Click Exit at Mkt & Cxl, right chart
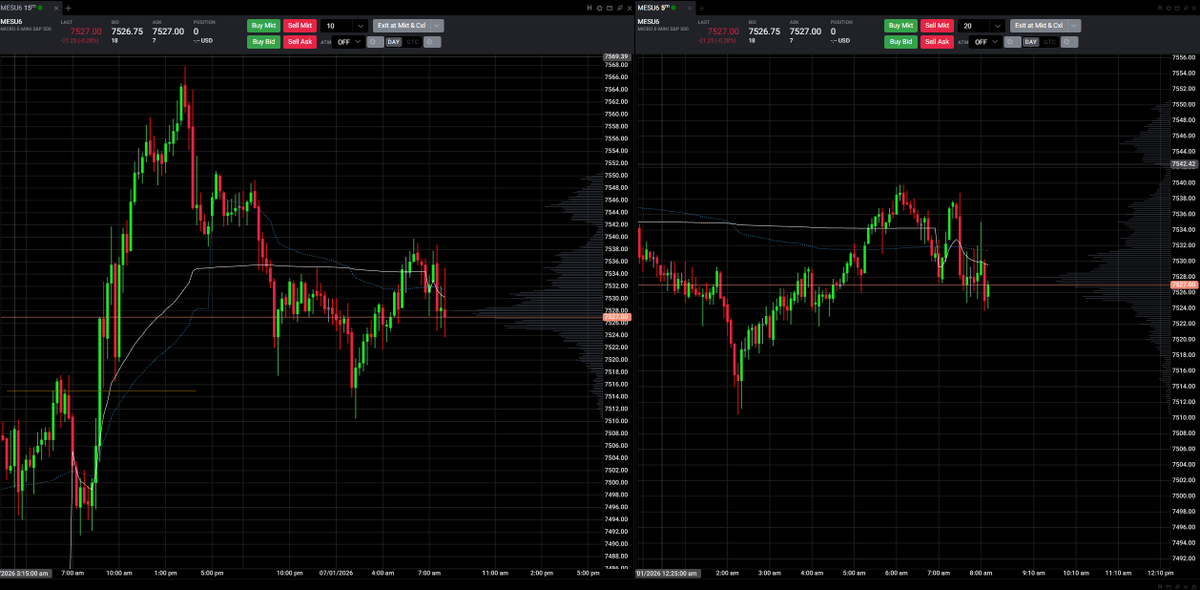Screen dimensions: 1200x590 point(1039,26)
